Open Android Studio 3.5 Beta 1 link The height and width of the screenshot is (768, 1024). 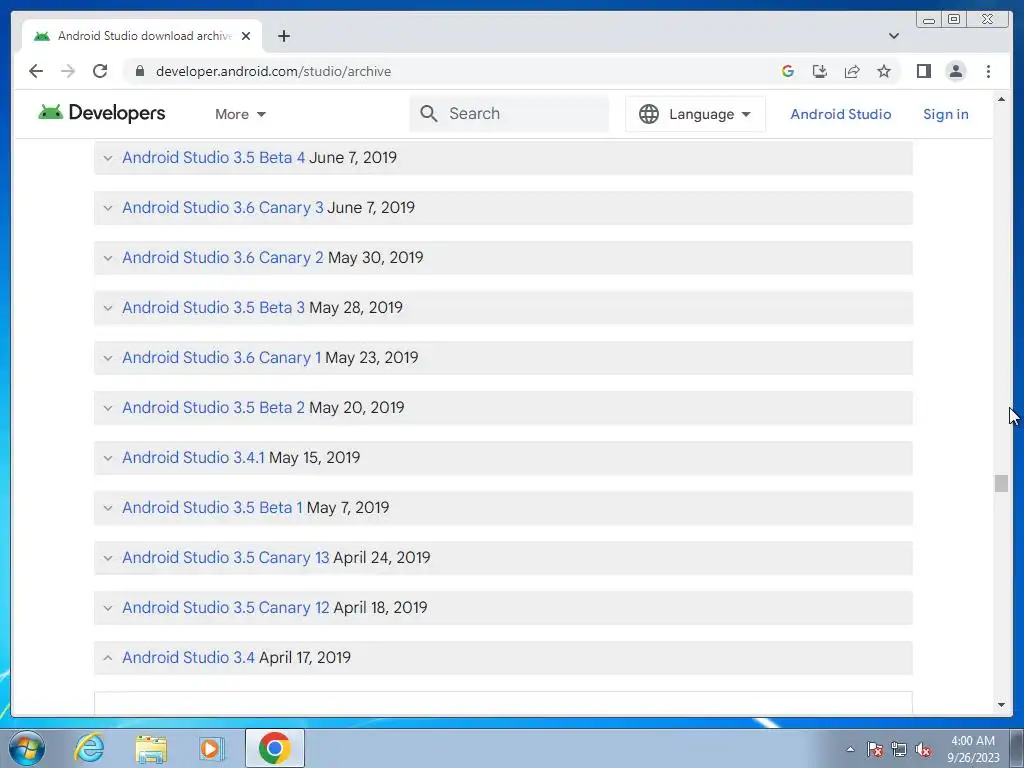pos(212,507)
